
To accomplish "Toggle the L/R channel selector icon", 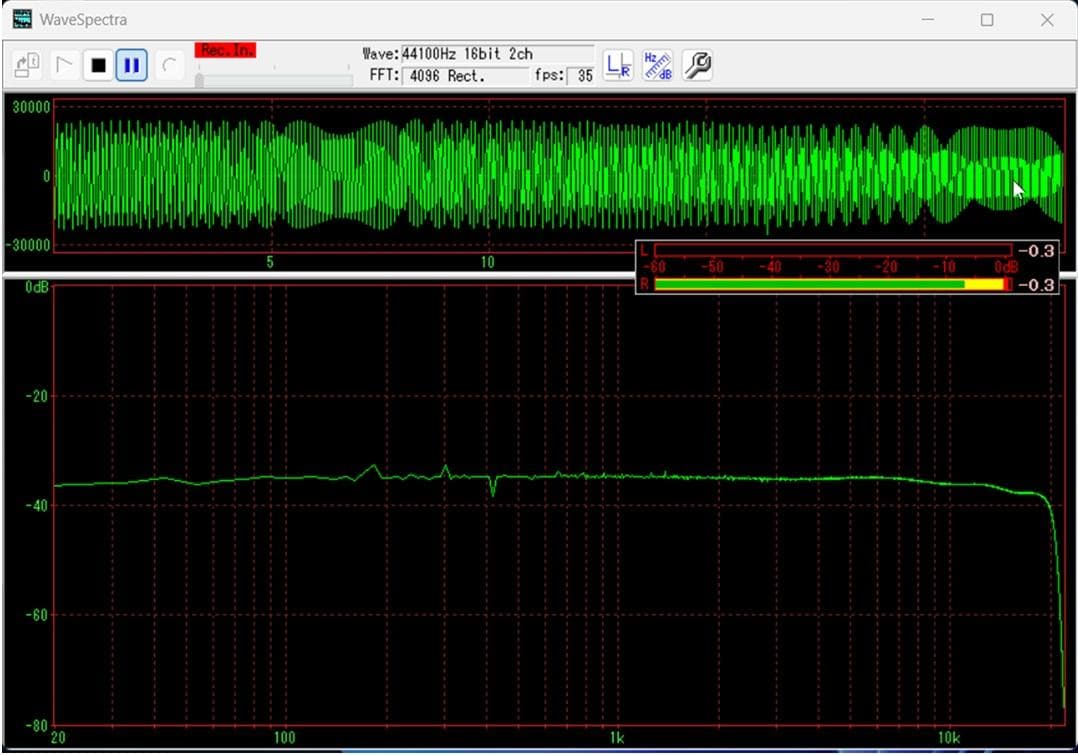I will [617, 66].
